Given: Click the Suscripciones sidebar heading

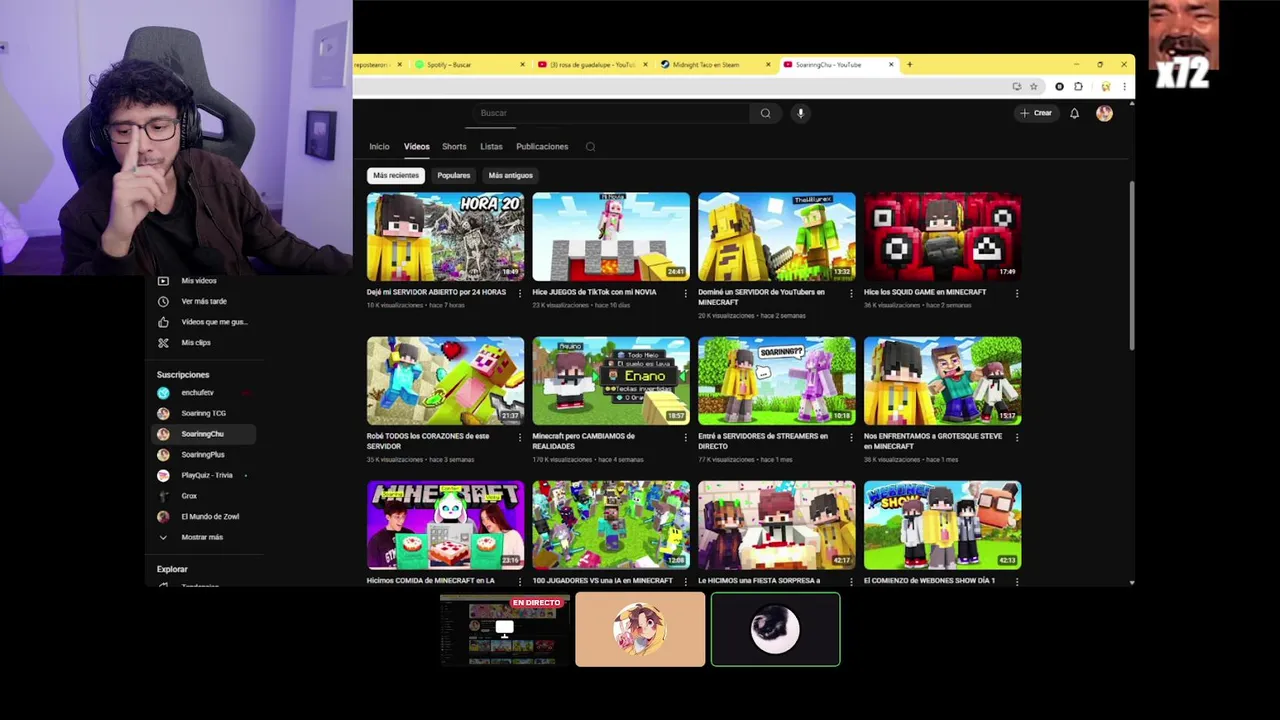Looking at the screenshot, I should [183, 375].
